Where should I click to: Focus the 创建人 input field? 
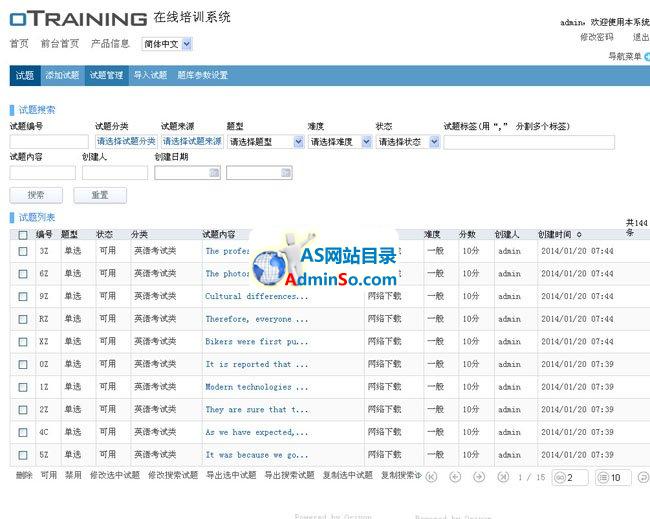(115, 172)
